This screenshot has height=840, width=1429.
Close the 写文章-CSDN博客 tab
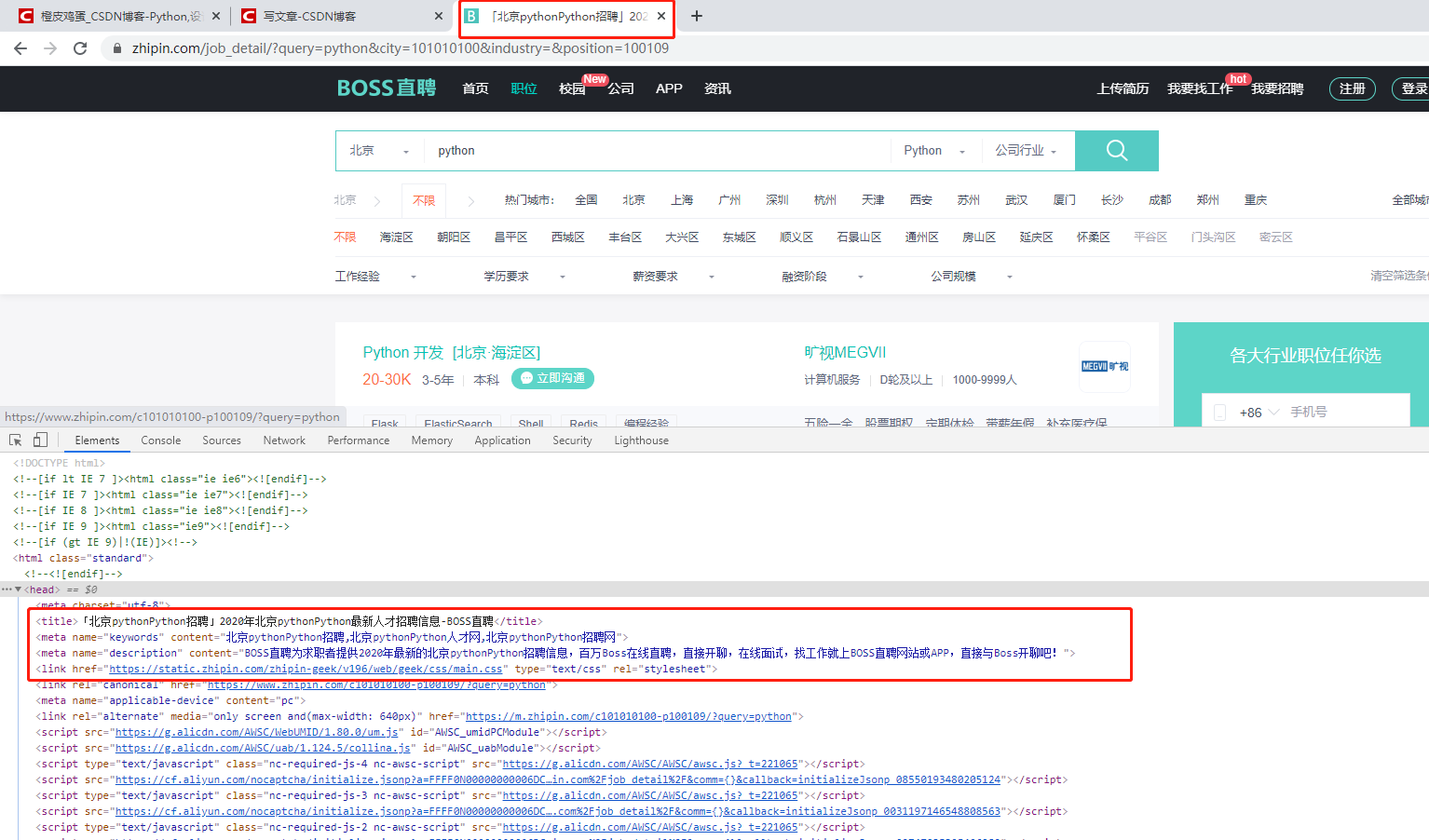tap(439, 16)
